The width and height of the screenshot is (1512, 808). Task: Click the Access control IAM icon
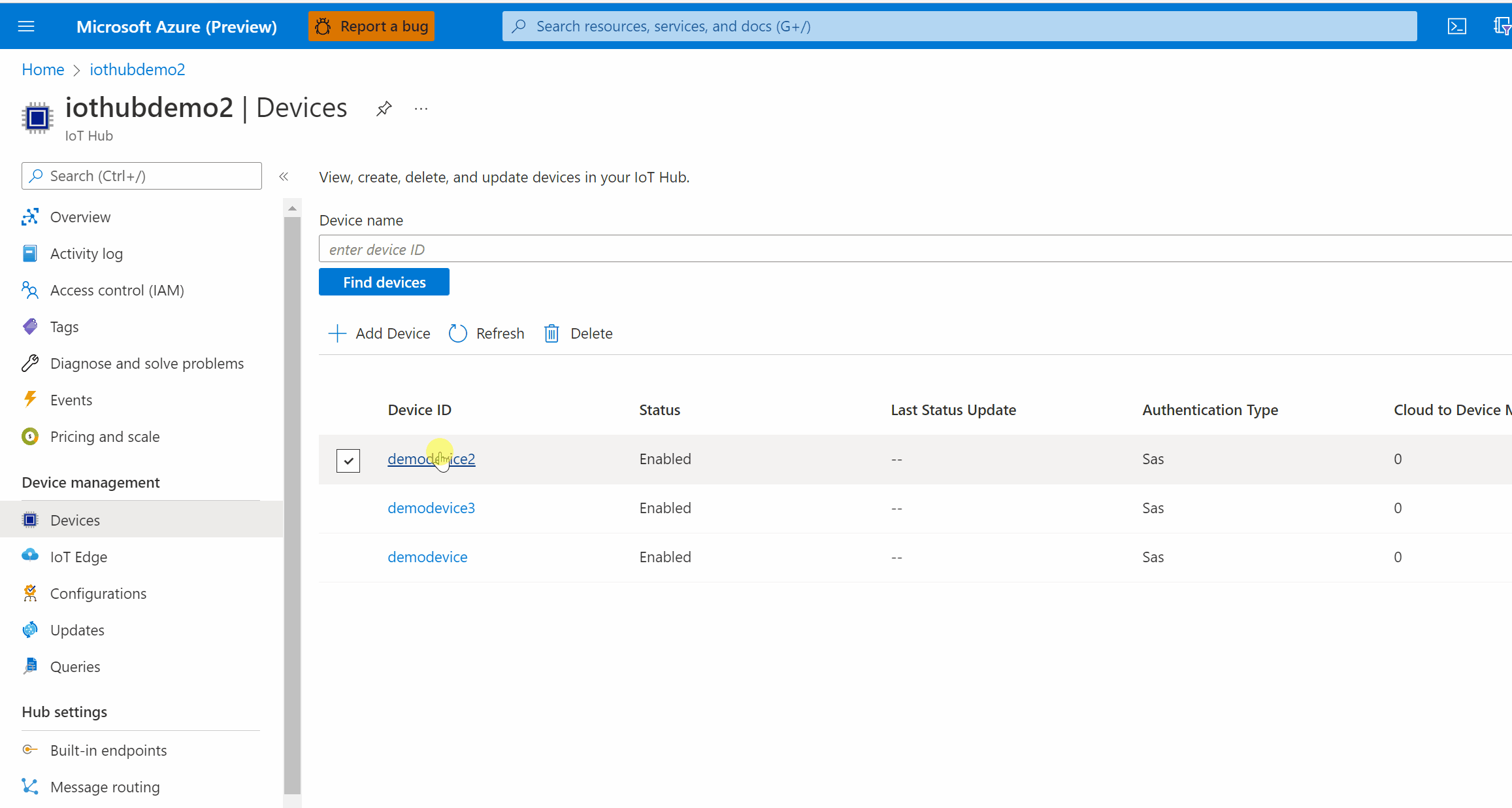[x=29, y=290]
